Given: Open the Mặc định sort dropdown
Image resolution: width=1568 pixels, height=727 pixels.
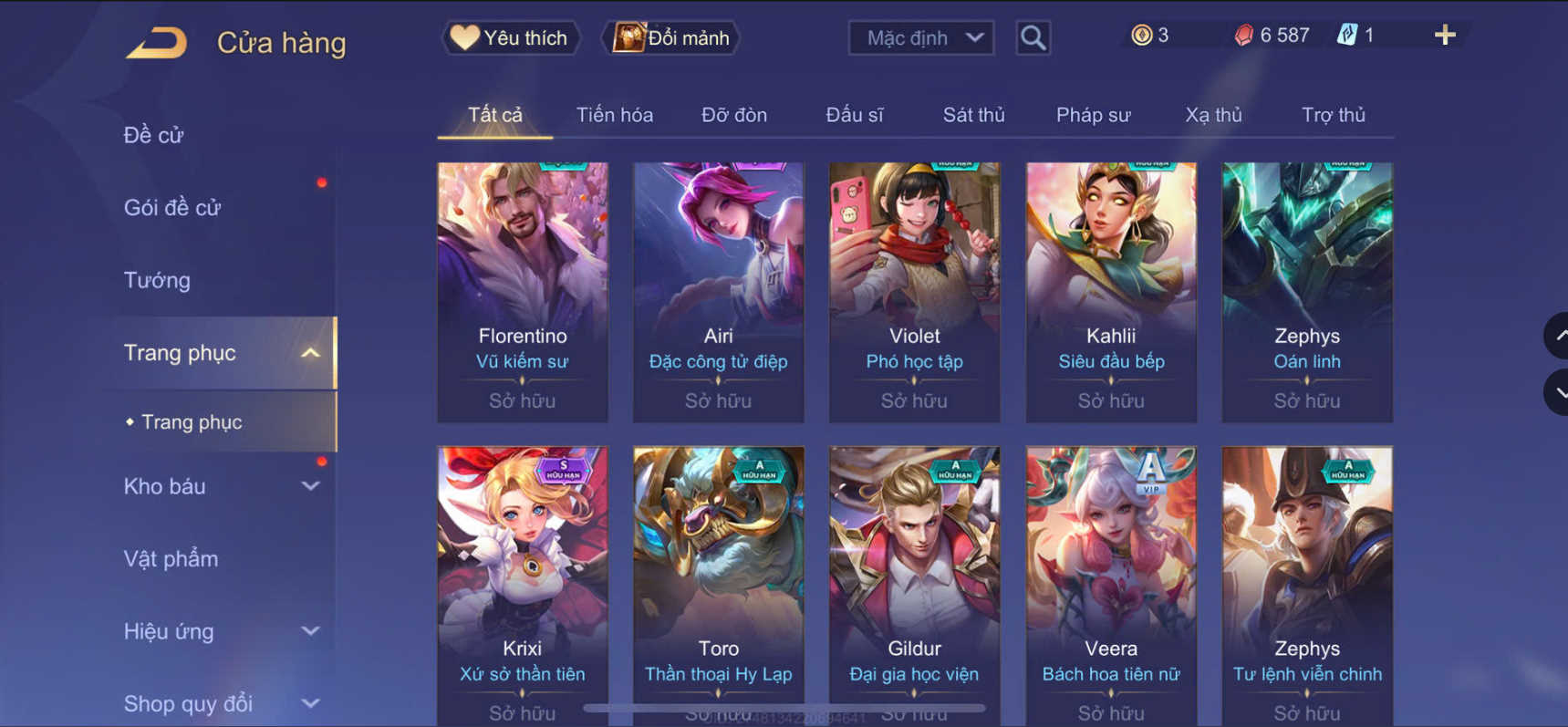Looking at the screenshot, I should (921, 38).
